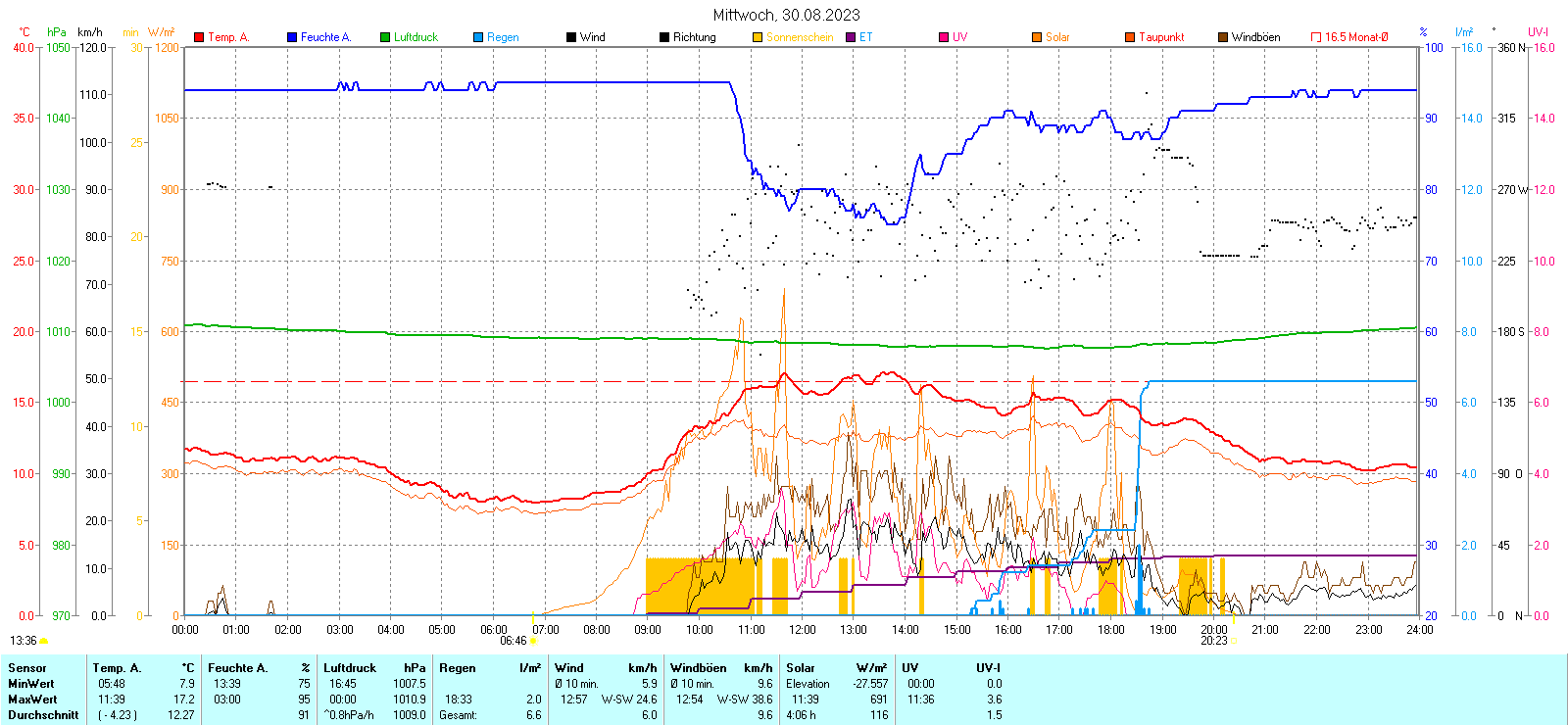Click the red Temp. A. legend square
The image size is (1568, 725).
click(x=199, y=37)
